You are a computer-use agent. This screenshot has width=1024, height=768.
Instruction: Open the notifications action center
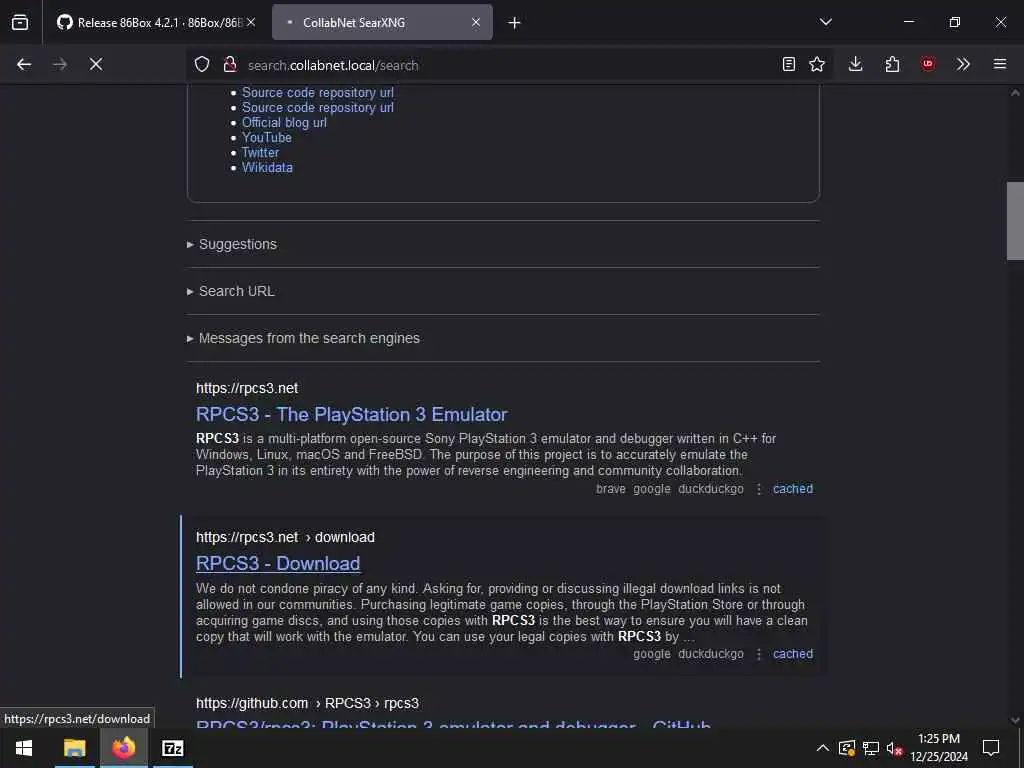991,748
